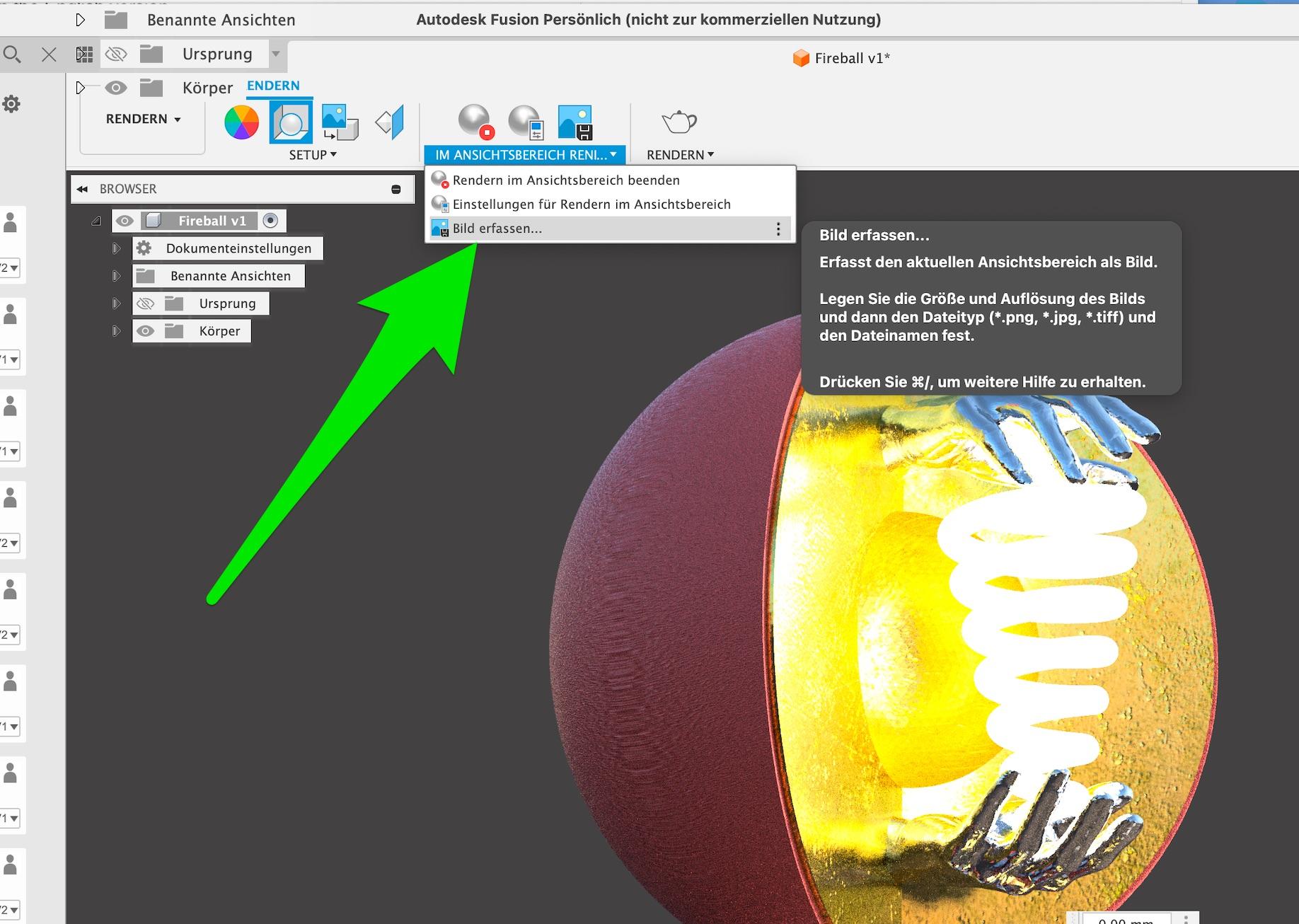Toggle visibility eye of Fireball v1

coord(125,221)
